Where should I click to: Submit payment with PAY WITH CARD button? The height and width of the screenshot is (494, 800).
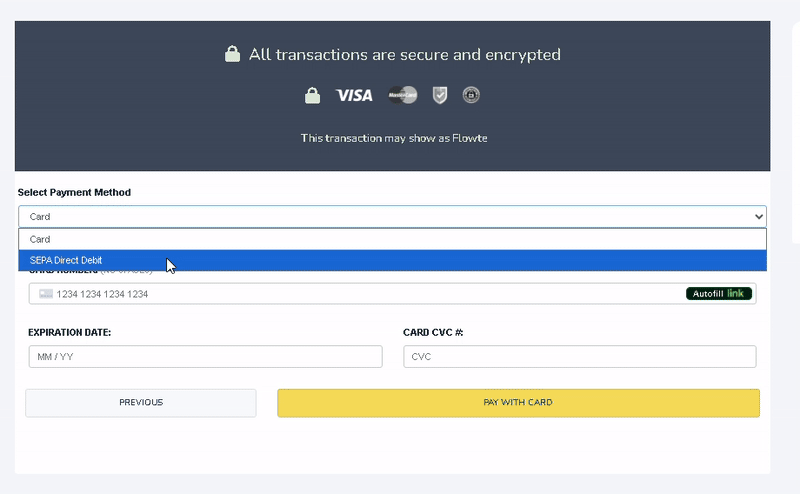coord(518,403)
